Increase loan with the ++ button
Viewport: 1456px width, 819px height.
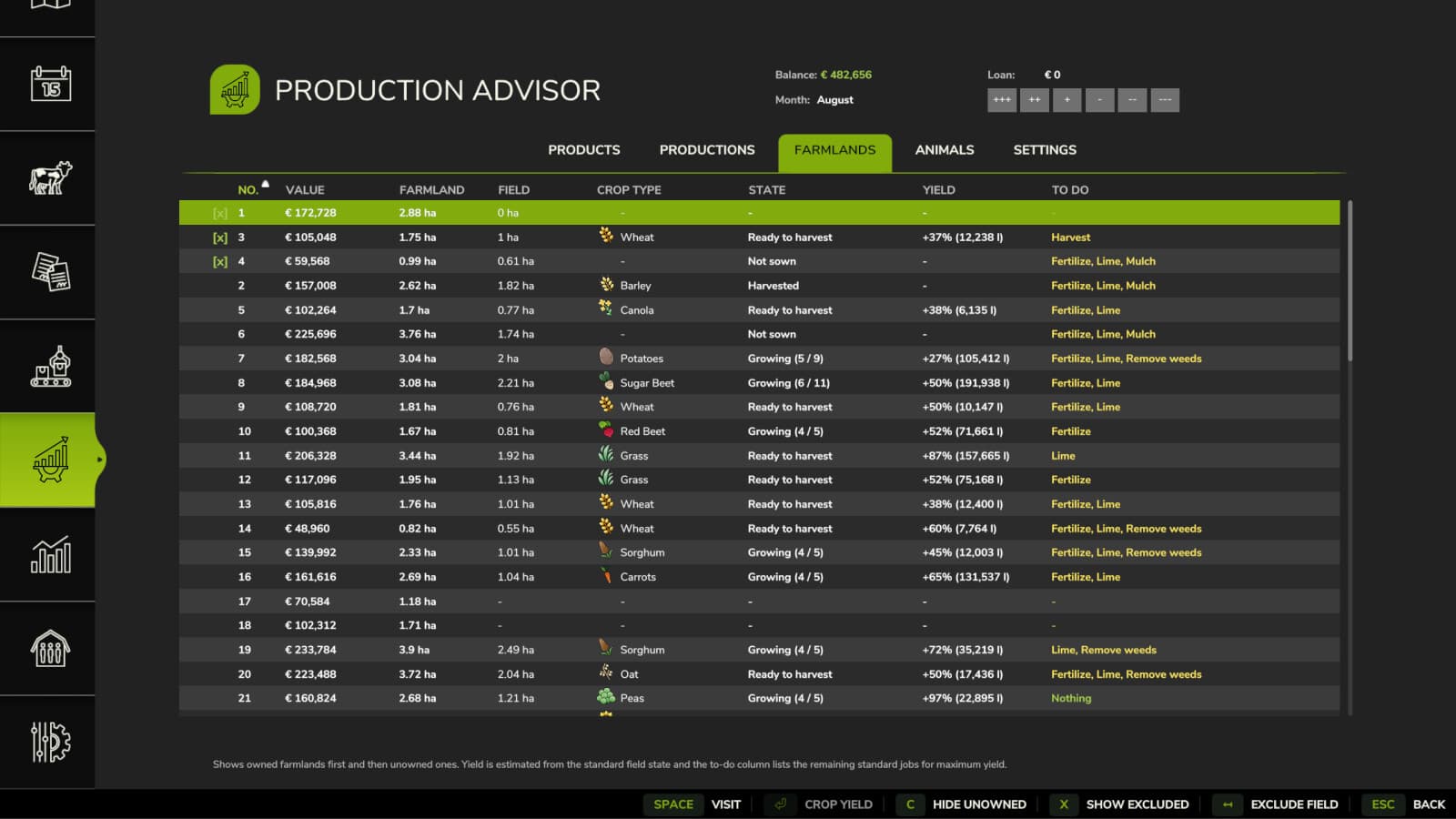pyautogui.click(x=1035, y=100)
